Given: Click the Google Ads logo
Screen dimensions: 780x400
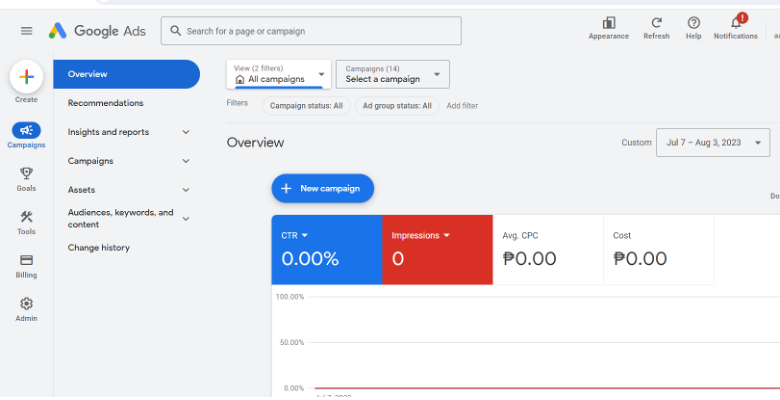Looking at the screenshot, I should [x=97, y=31].
